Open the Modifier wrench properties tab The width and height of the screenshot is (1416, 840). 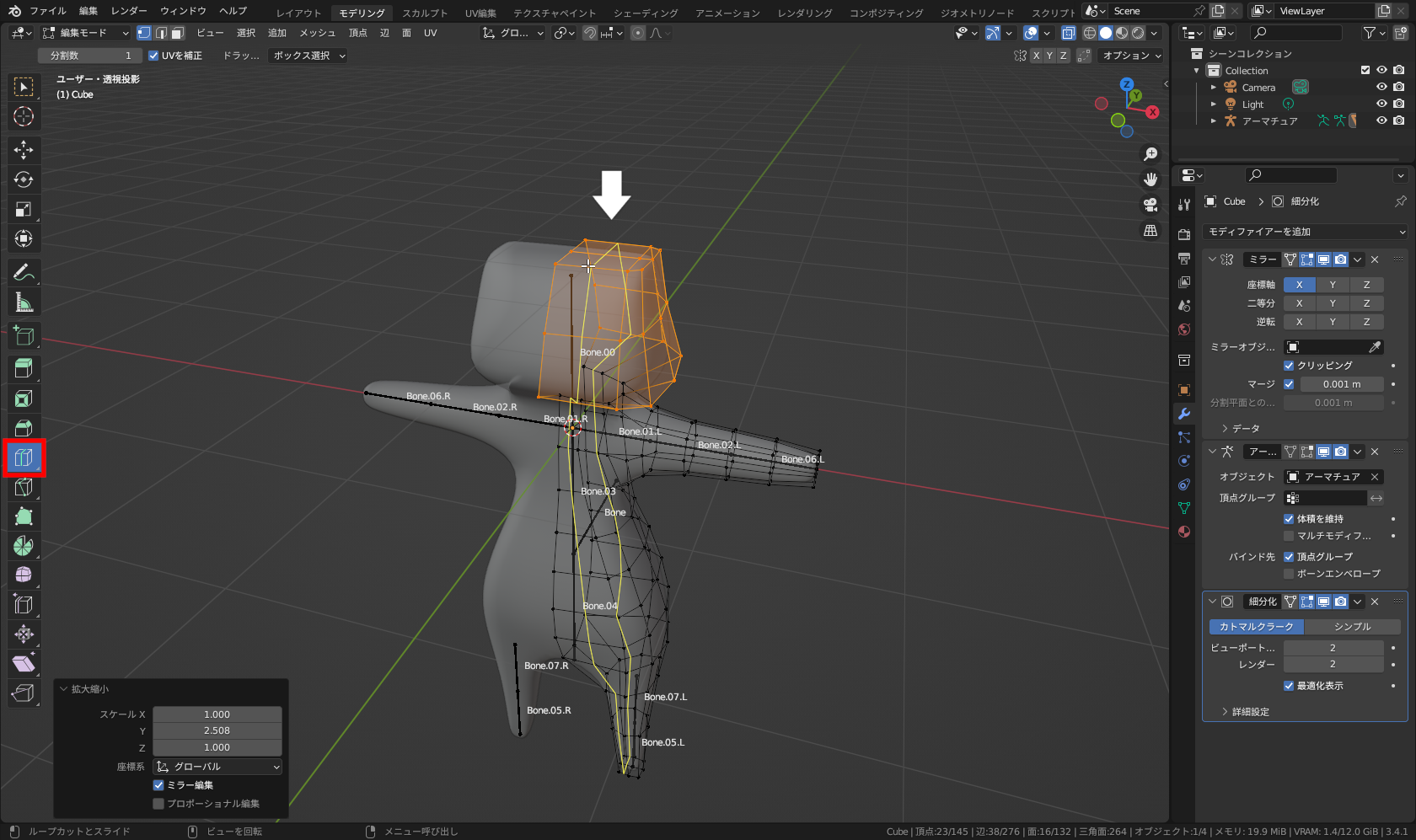[x=1184, y=414]
